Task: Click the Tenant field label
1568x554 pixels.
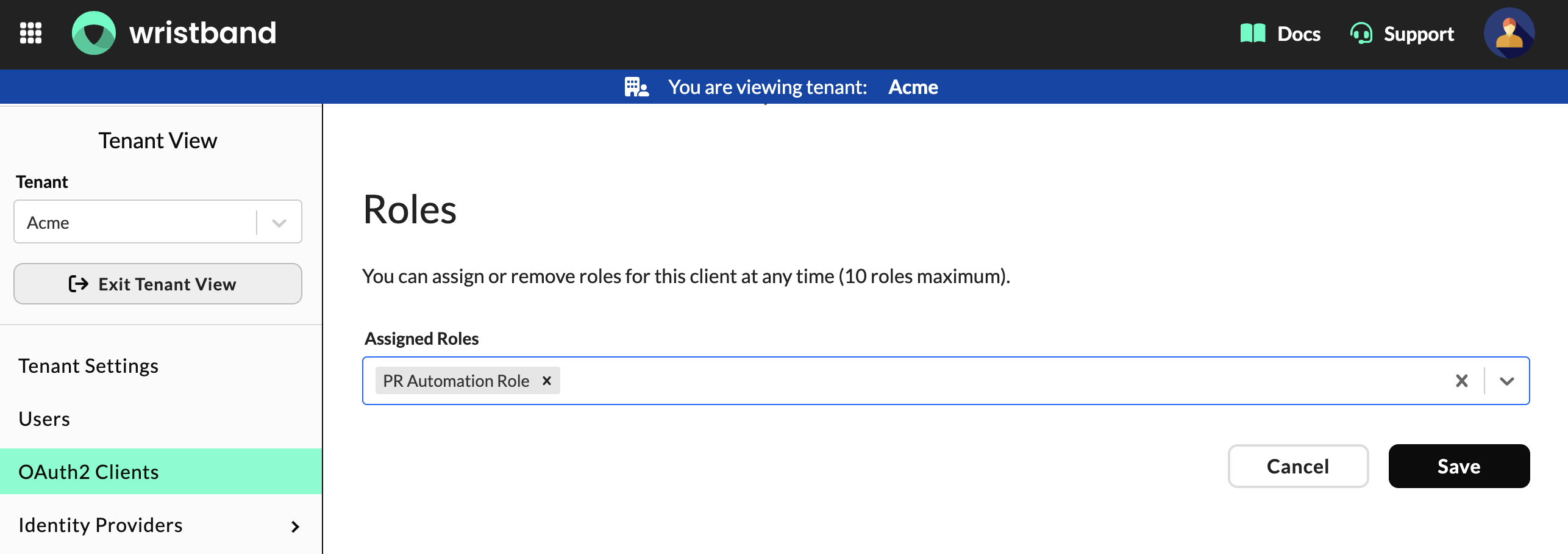Action: (41, 182)
